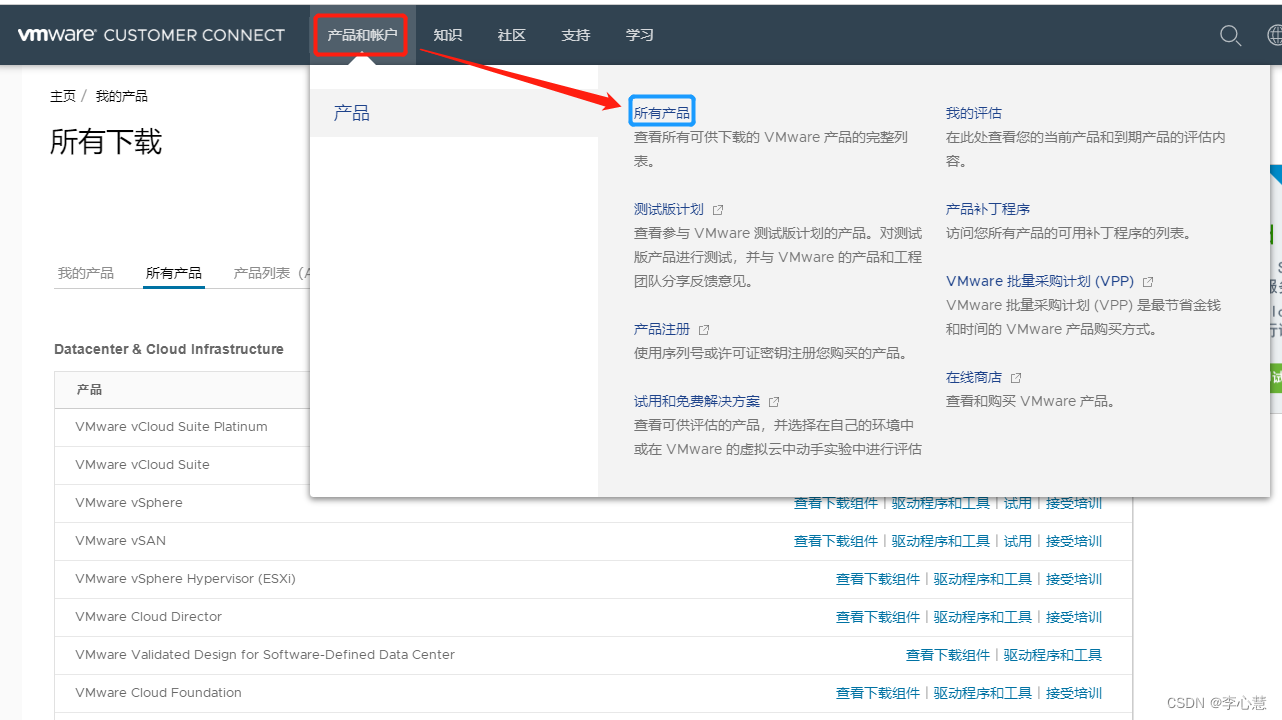
Task: Select VMware Validated Design product name
Action: tap(265, 655)
